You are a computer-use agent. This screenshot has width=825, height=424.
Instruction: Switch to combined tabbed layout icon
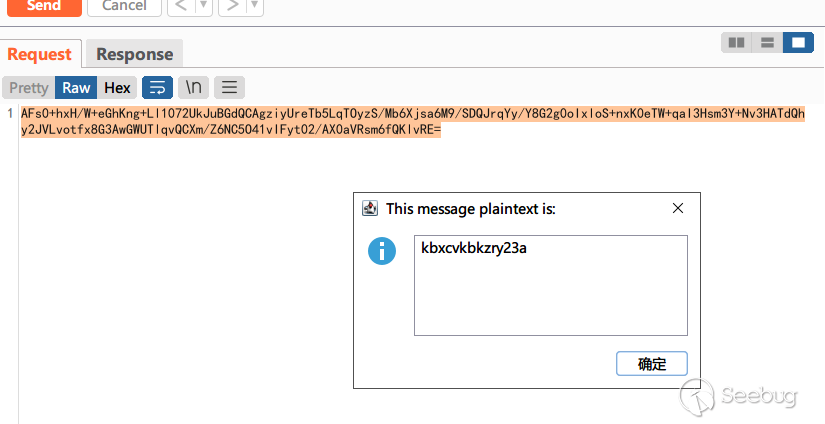pos(798,43)
